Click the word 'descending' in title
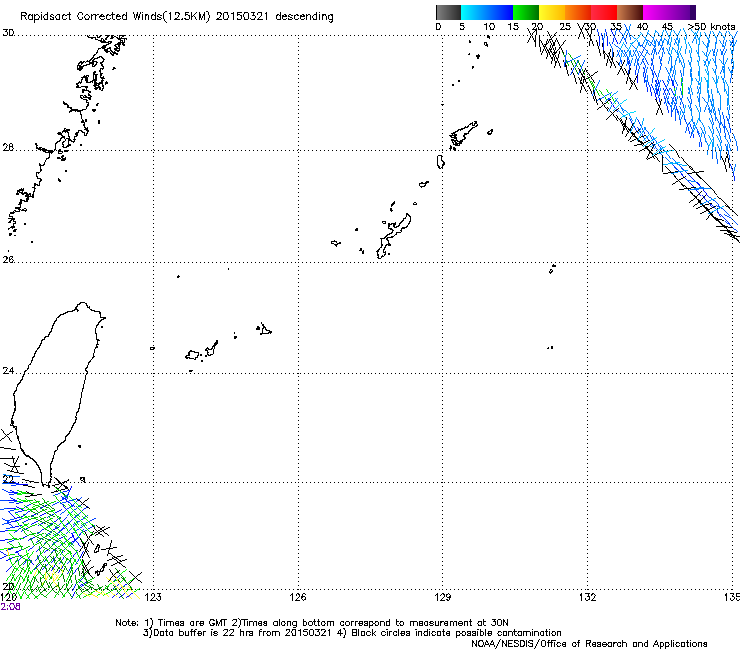 pyautogui.click(x=304, y=17)
